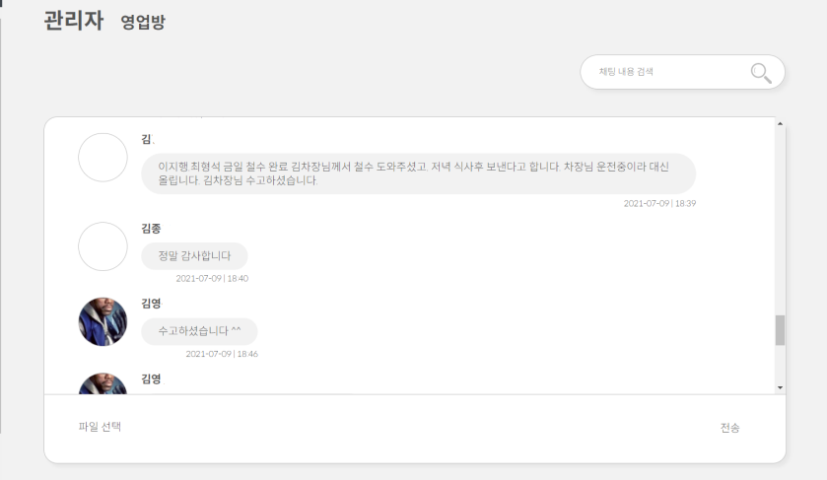The image size is (827, 480).
Task: Click the timestamp 2021-07-09 | 18:40
Action: pyautogui.click(x=212, y=279)
